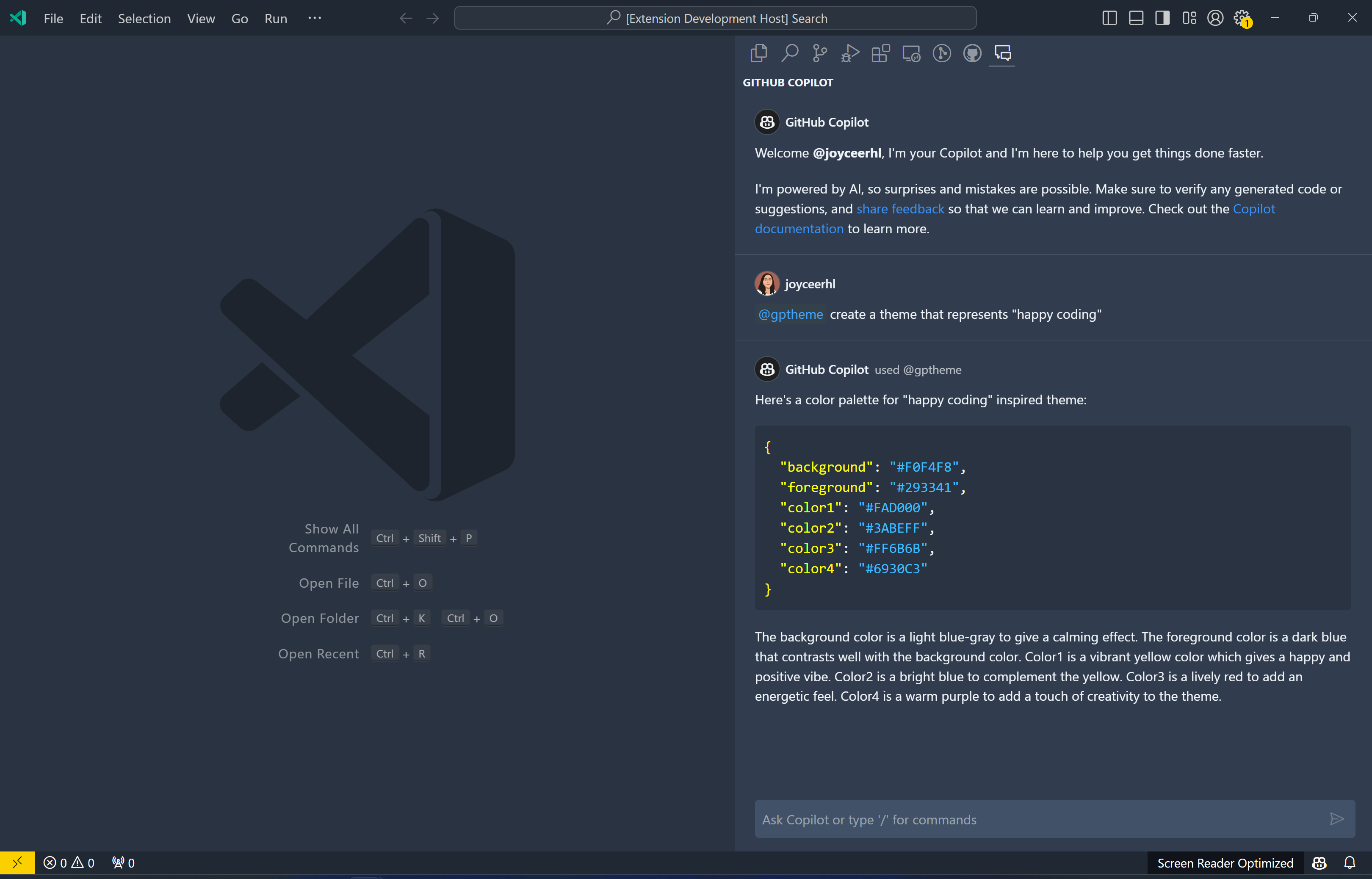Open the Run and Debug view
Image resolution: width=1372 pixels, height=879 pixels.
850,53
